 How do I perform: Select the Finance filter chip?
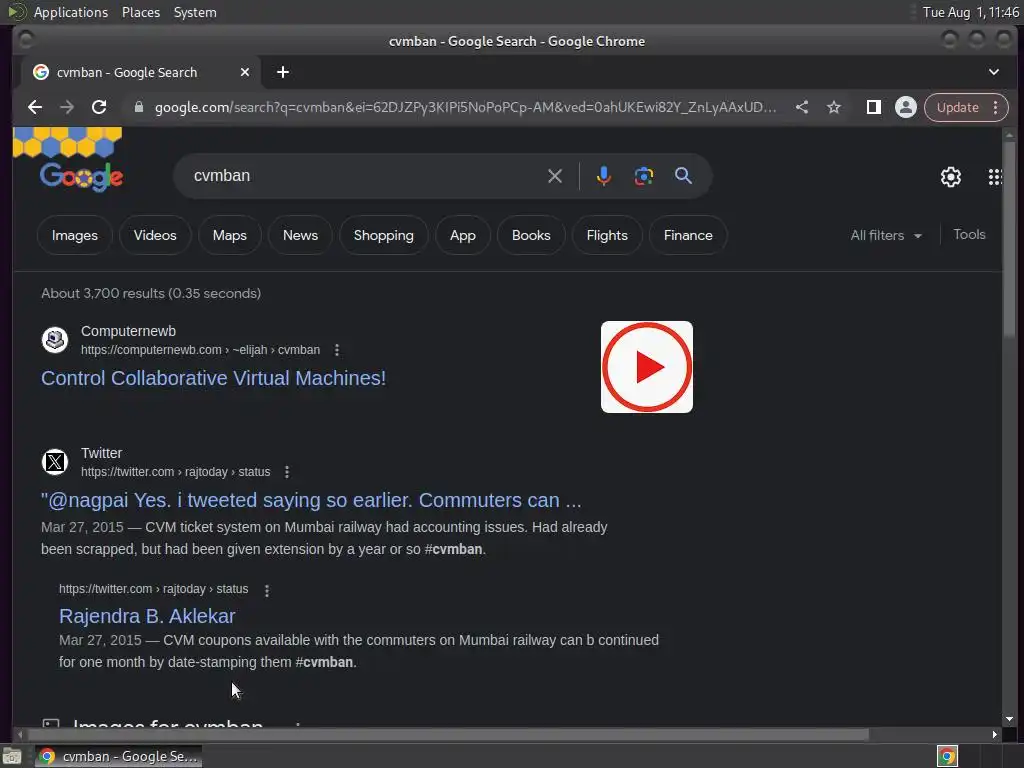tap(688, 235)
